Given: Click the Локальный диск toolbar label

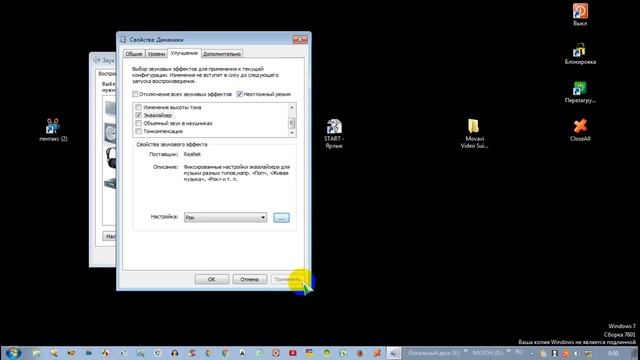Looking at the screenshot, I should click(433, 353).
